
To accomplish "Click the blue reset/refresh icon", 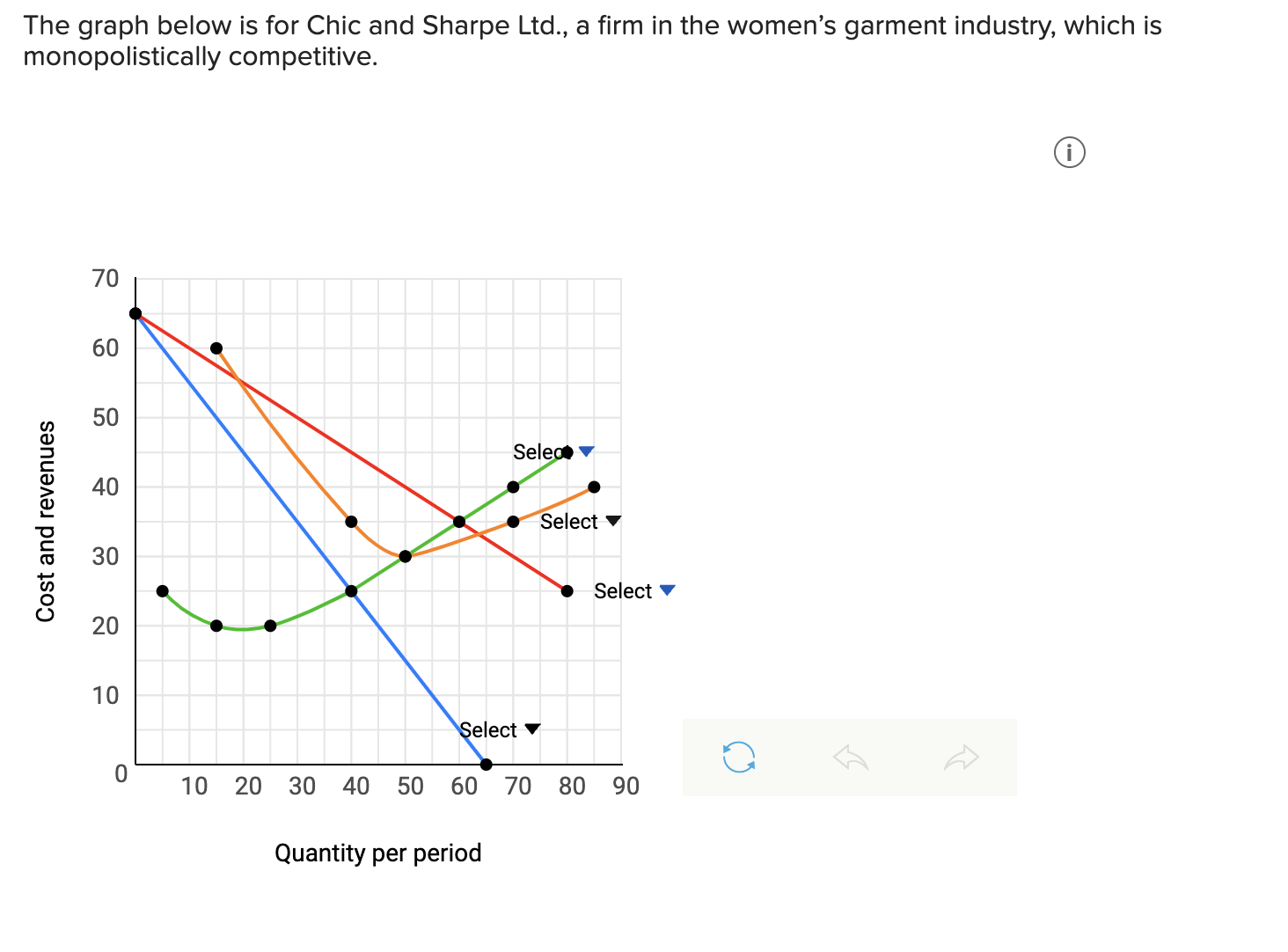I will 739,757.
